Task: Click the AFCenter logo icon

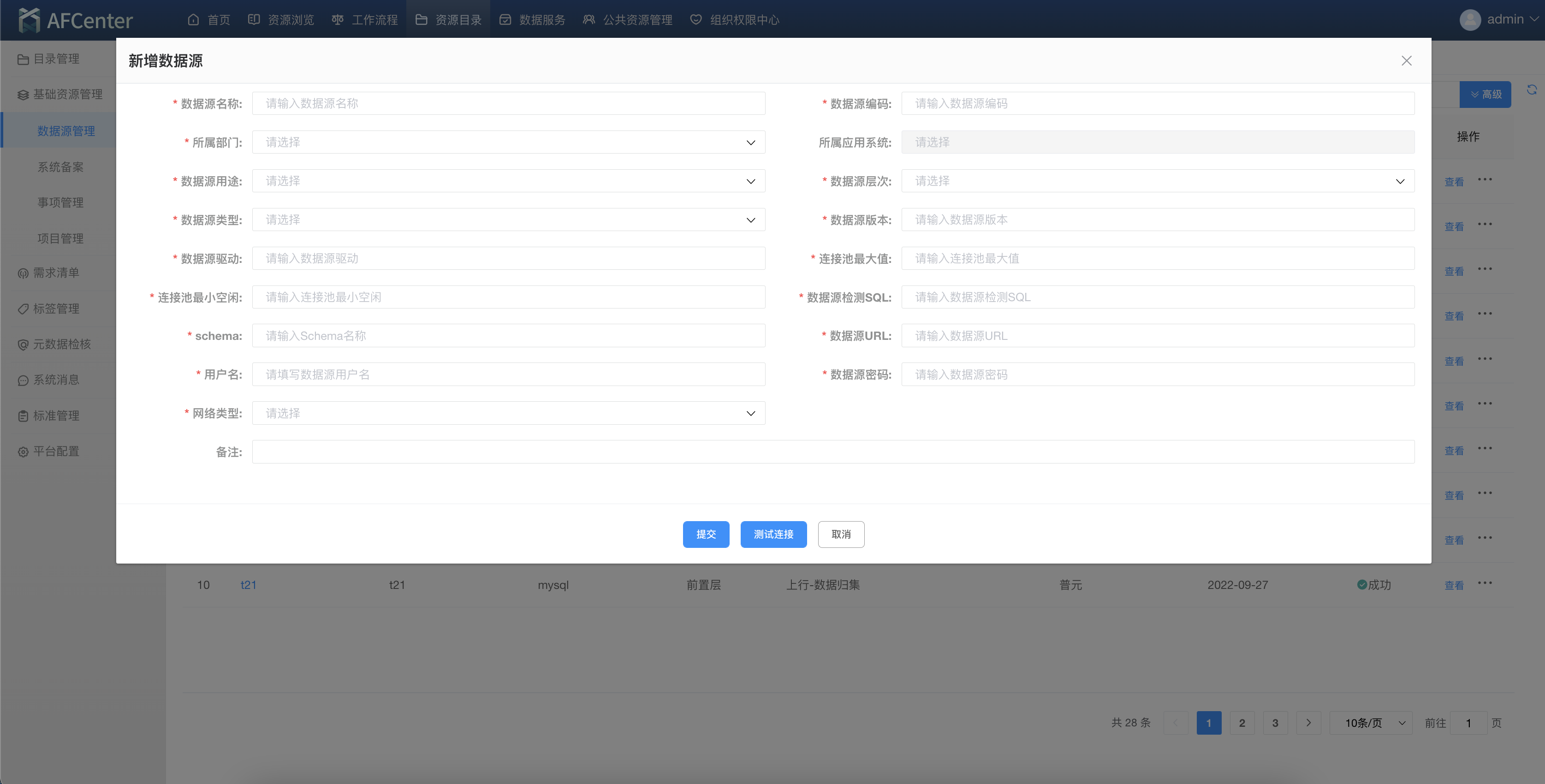Action: coord(29,20)
